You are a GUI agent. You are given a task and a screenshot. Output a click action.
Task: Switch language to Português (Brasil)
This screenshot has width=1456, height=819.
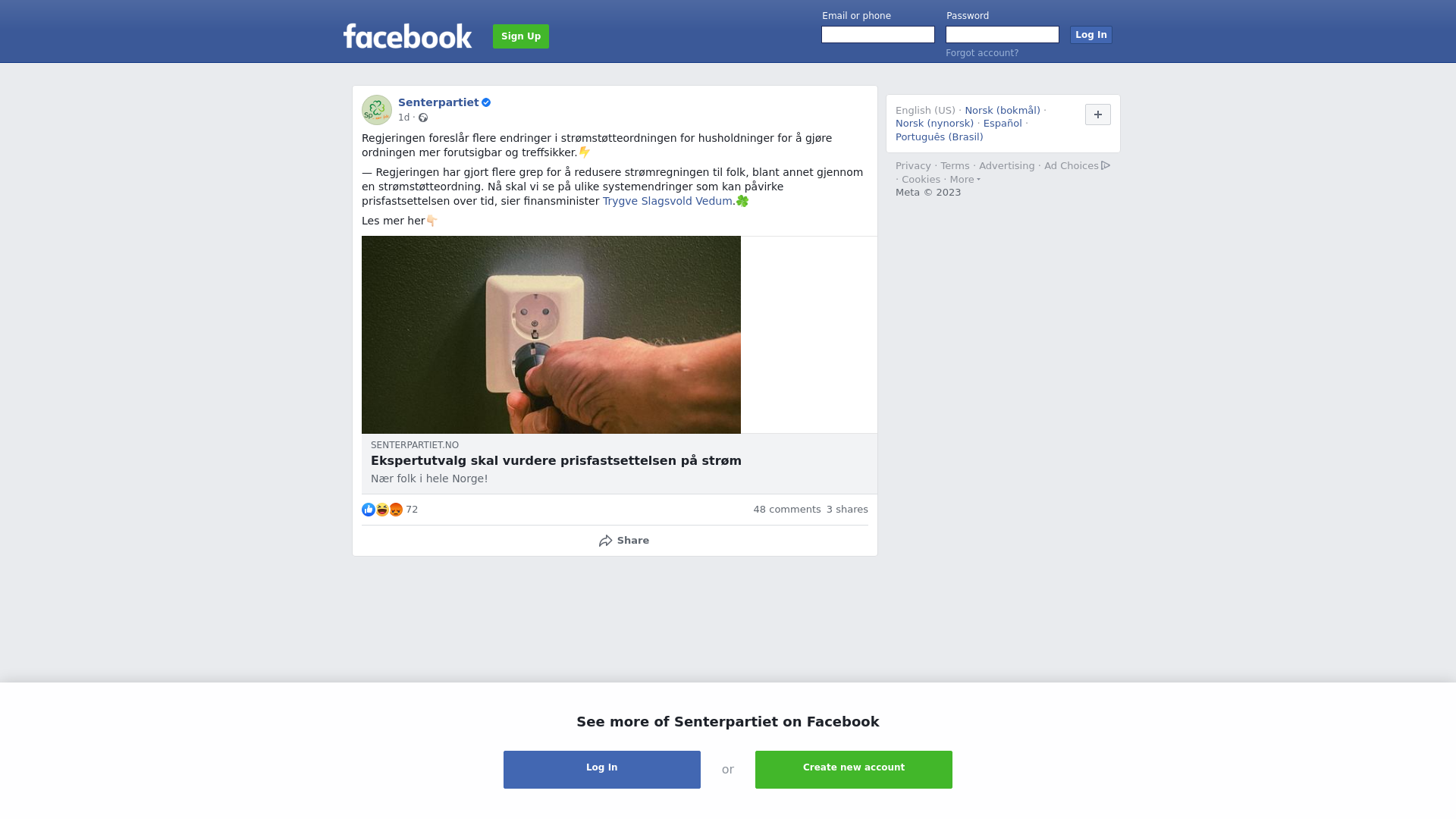[939, 137]
